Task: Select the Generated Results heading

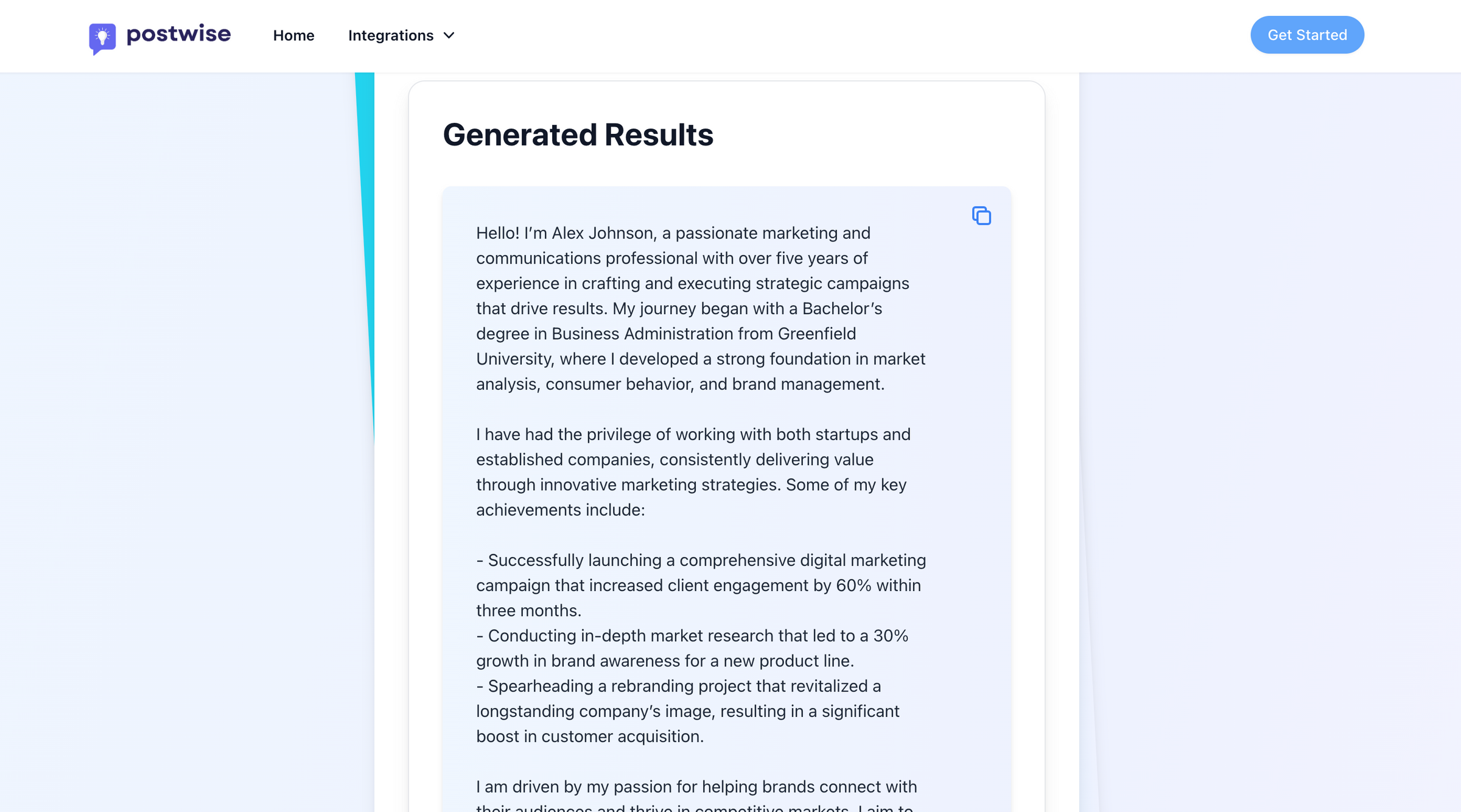Action: click(x=579, y=135)
